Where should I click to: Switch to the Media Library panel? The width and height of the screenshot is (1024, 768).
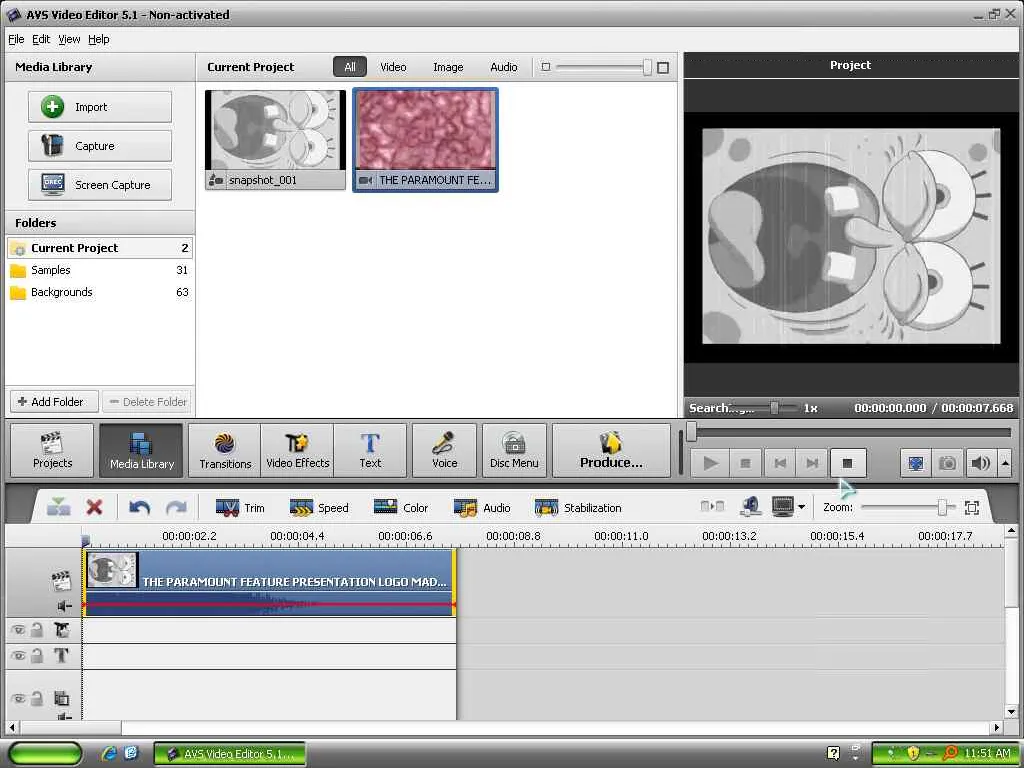[x=141, y=451]
